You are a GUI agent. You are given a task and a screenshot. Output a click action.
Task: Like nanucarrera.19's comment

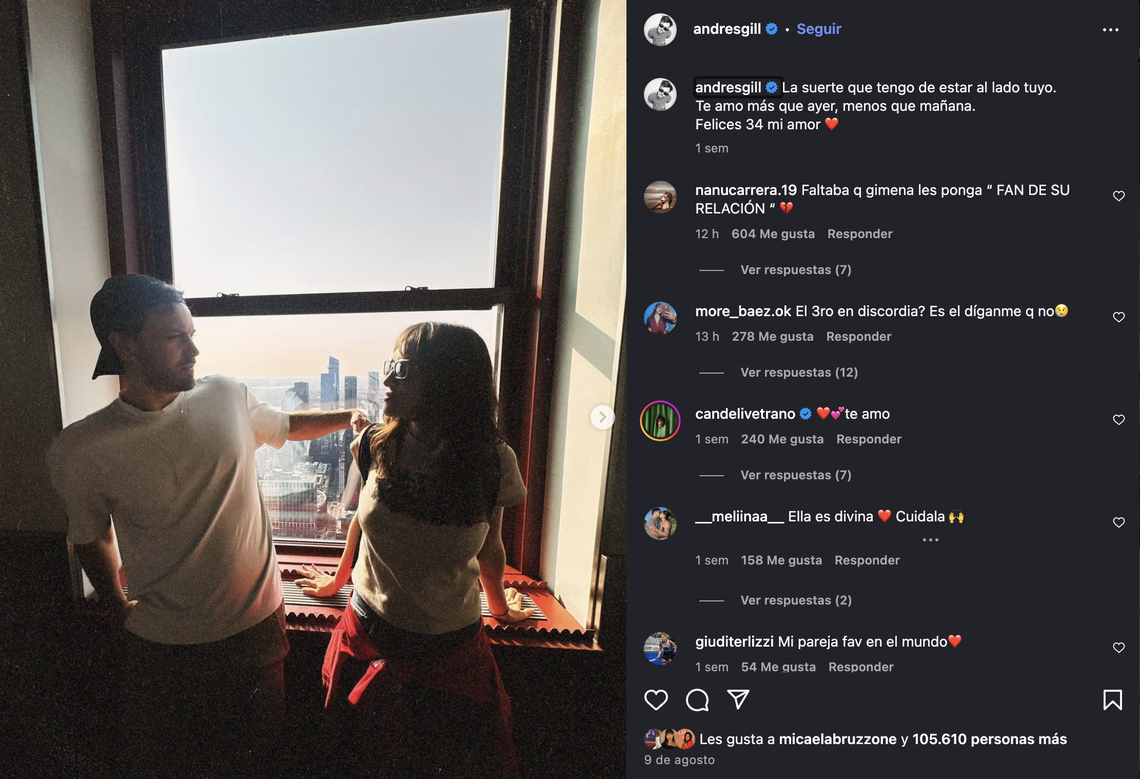pos(1119,196)
